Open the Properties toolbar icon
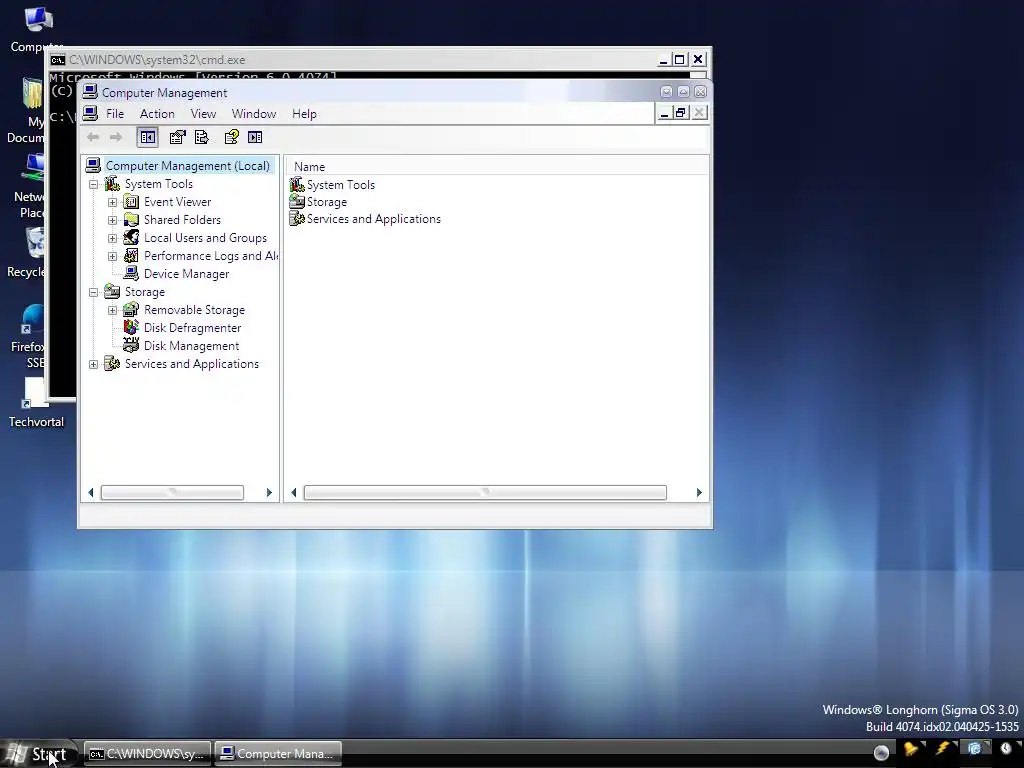Screen dimensions: 1024x768 click(177, 137)
